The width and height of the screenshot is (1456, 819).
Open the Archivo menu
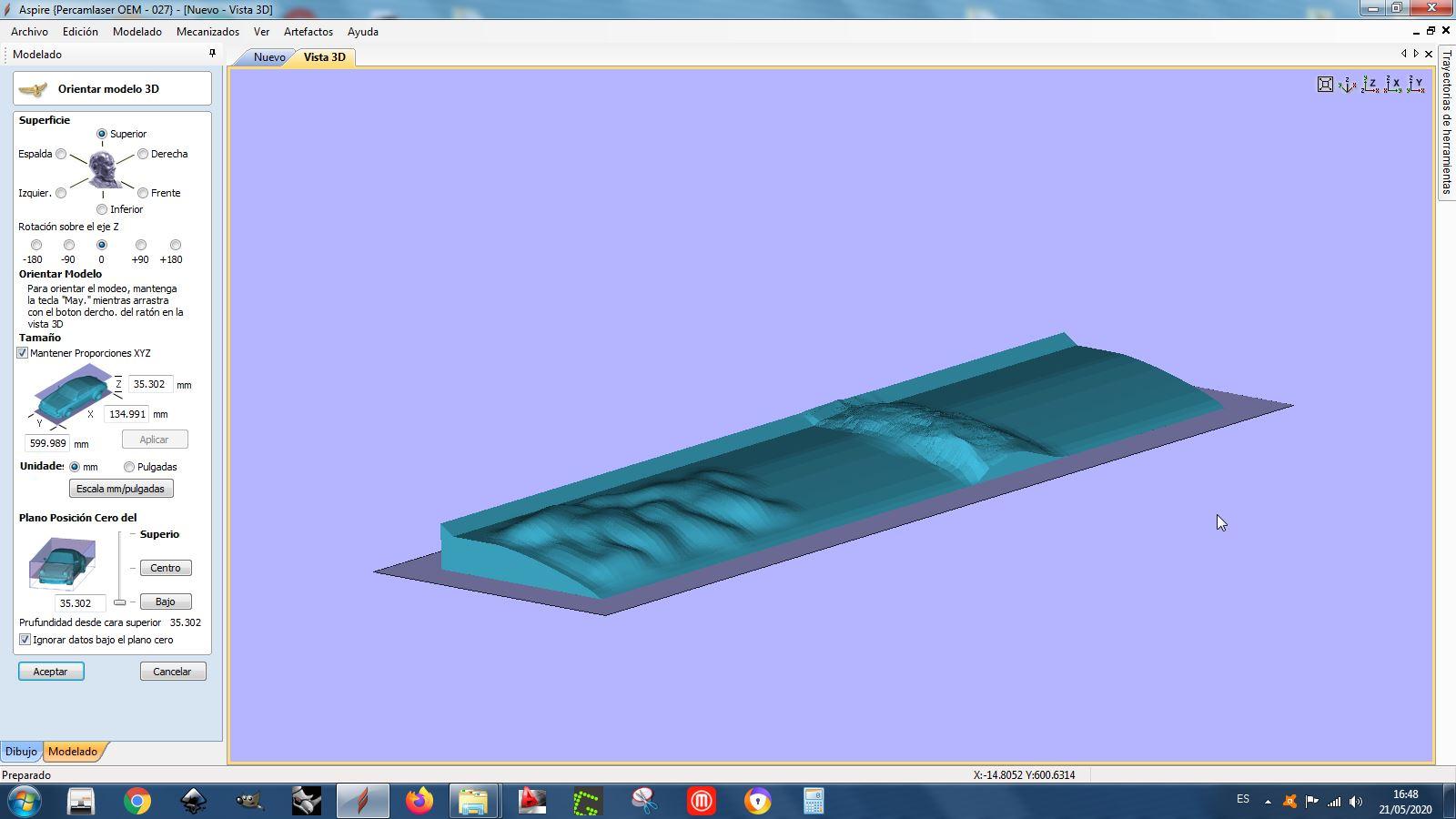click(30, 31)
